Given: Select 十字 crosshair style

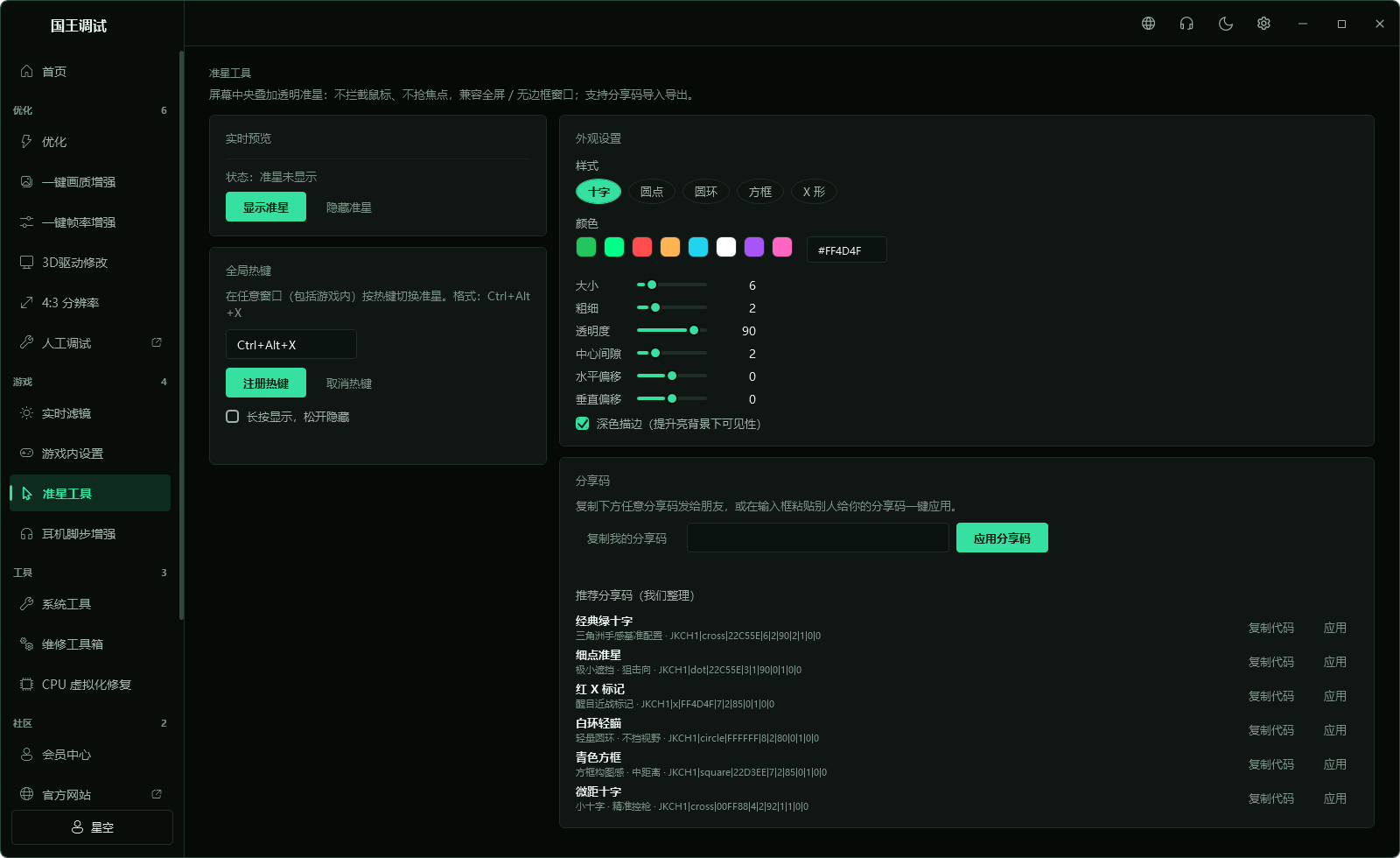Looking at the screenshot, I should tap(598, 192).
